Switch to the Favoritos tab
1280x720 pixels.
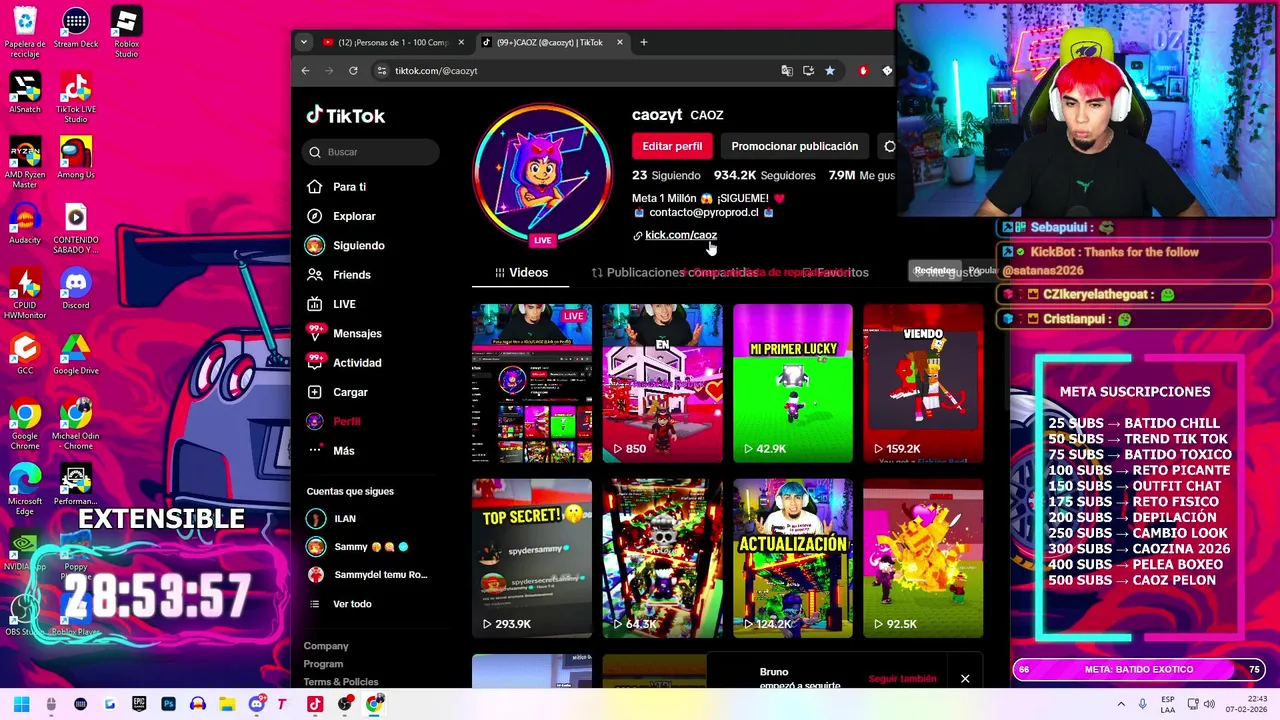click(x=836, y=272)
